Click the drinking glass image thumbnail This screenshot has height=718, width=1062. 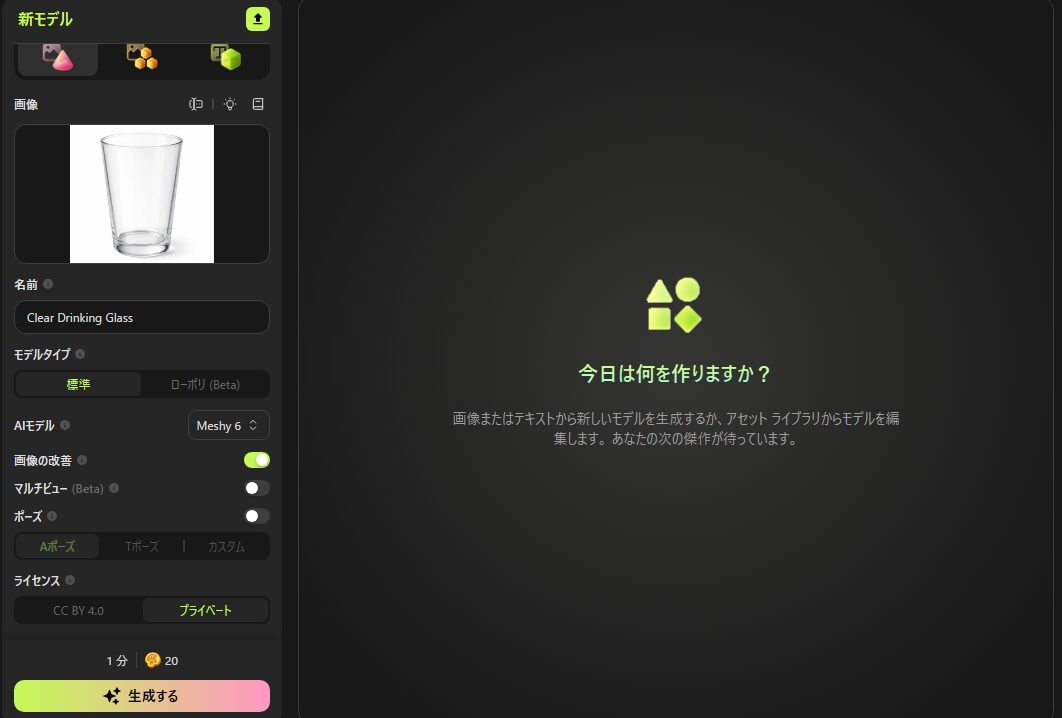coord(141,193)
